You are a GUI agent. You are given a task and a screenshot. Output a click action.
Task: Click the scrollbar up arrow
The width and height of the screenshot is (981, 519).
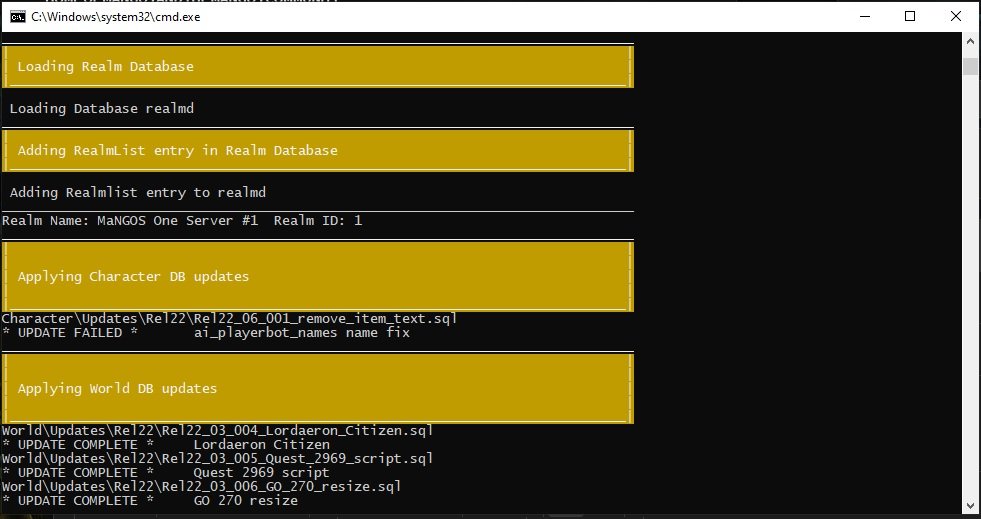pos(970,41)
